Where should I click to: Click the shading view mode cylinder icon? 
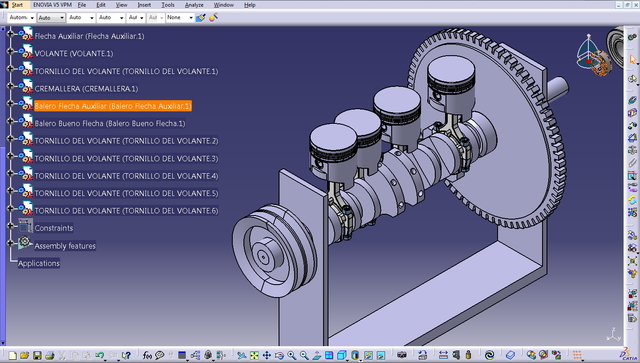pos(355,355)
